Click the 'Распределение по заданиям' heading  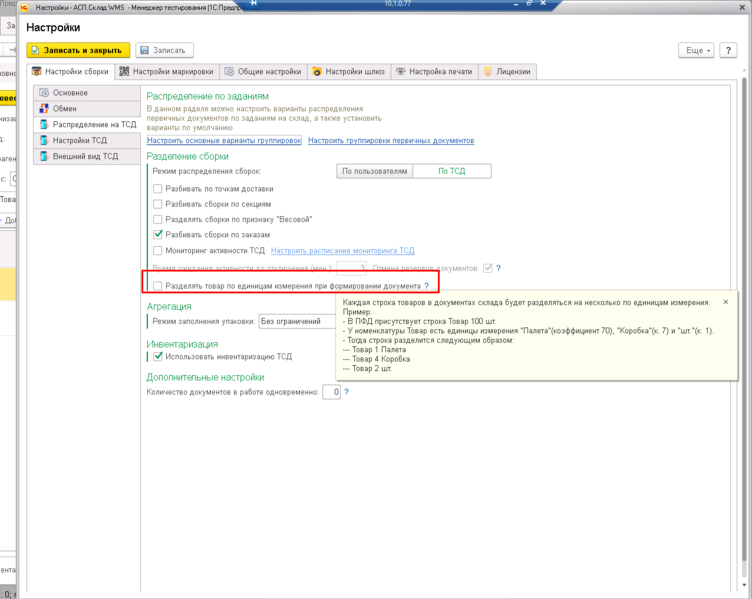tap(208, 96)
